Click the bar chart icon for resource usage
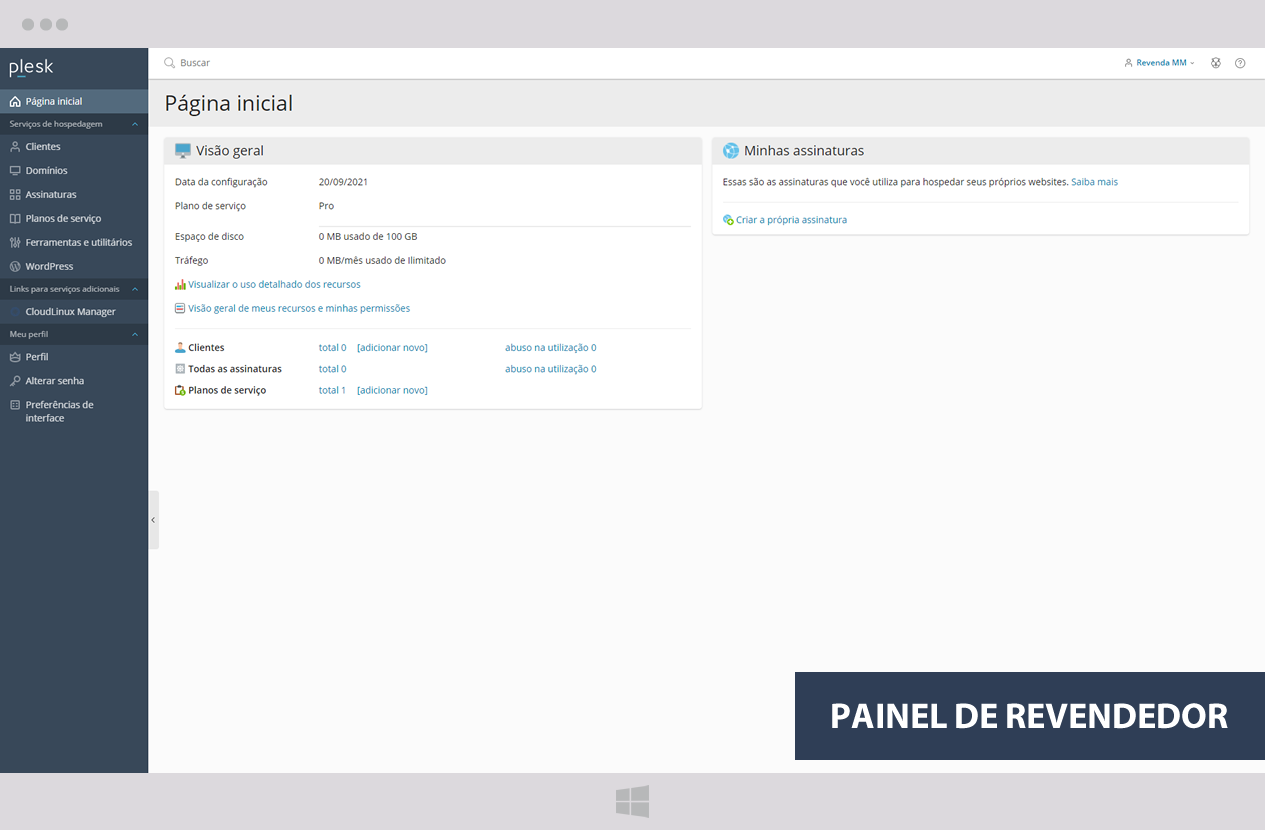 [x=180, y=285]
